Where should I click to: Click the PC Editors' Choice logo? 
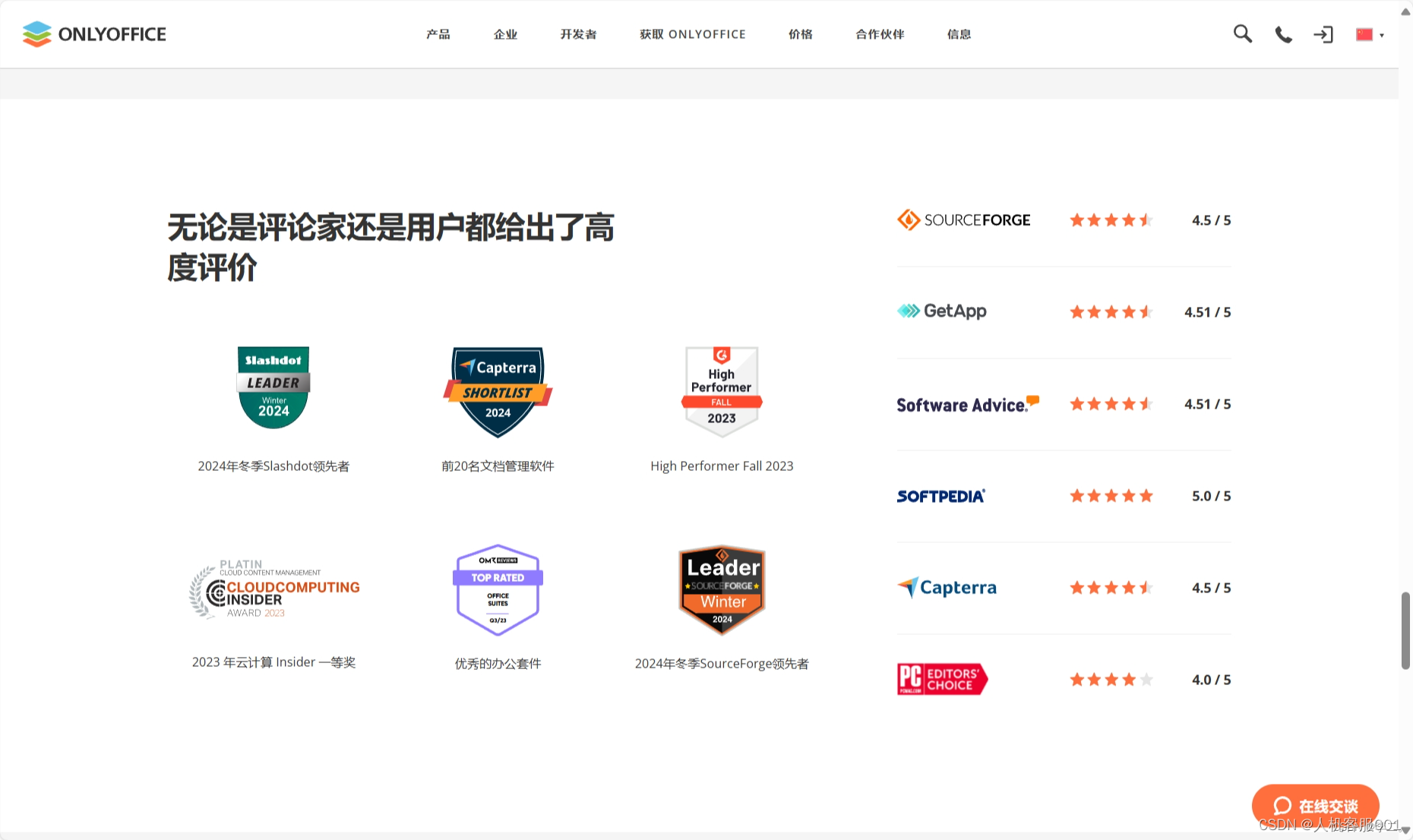[x=942, y=679]
